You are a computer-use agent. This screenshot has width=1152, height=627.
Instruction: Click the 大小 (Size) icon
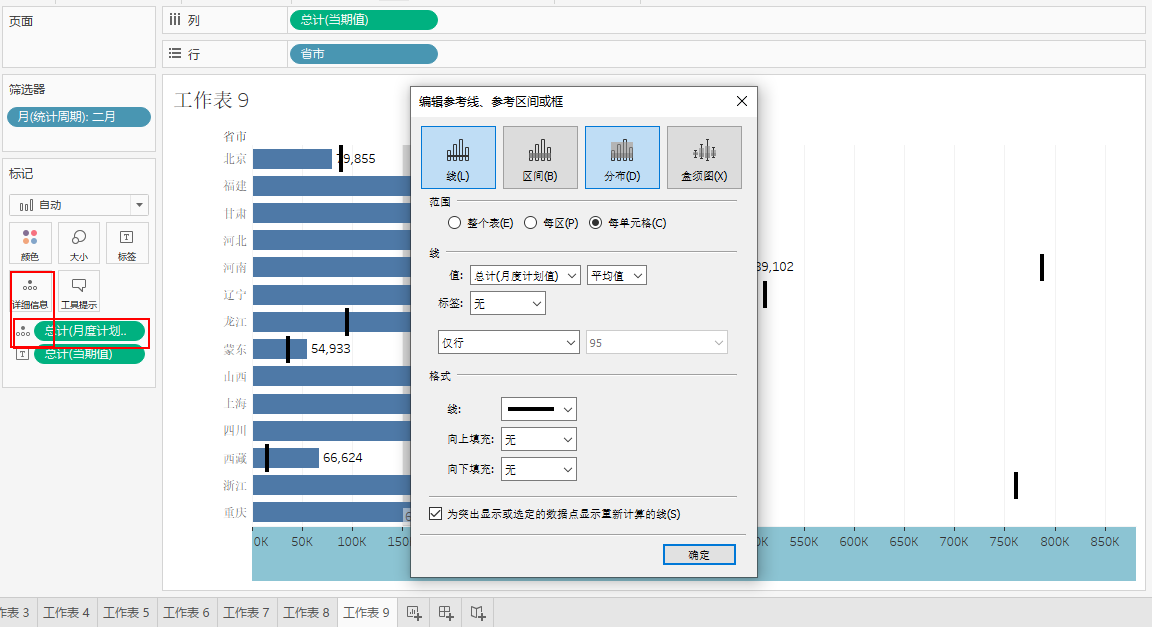[x=78, y=243]
